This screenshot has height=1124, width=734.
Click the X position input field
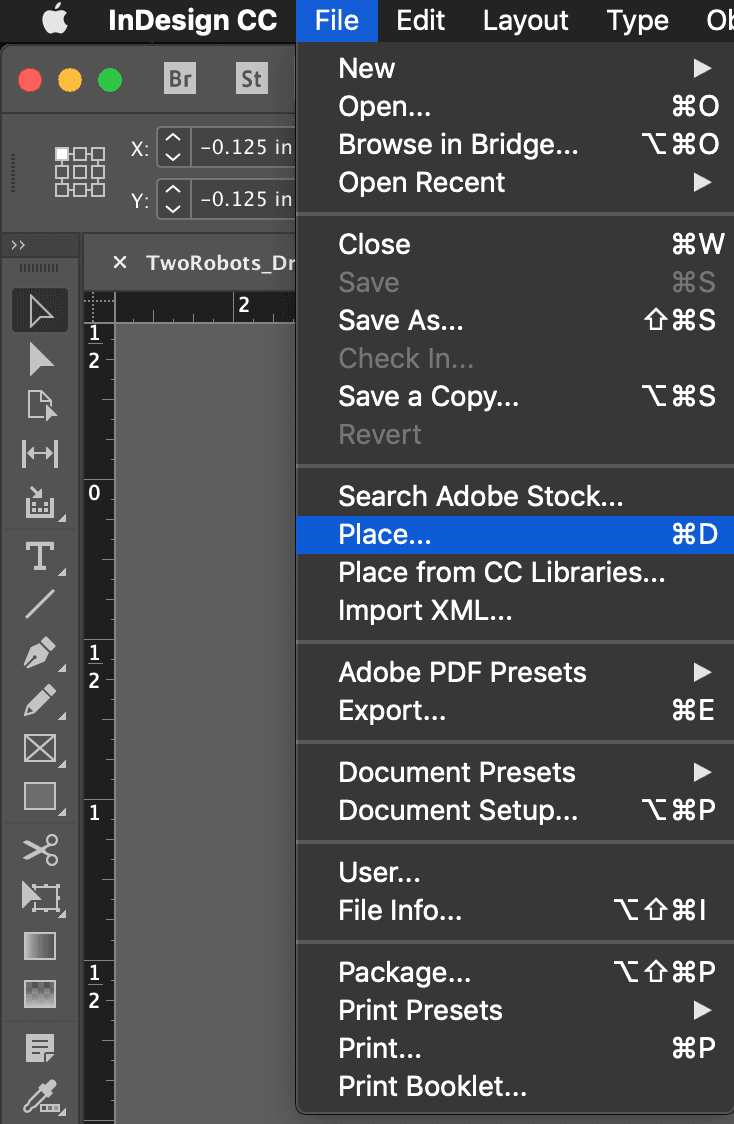[x=245, y=148]
